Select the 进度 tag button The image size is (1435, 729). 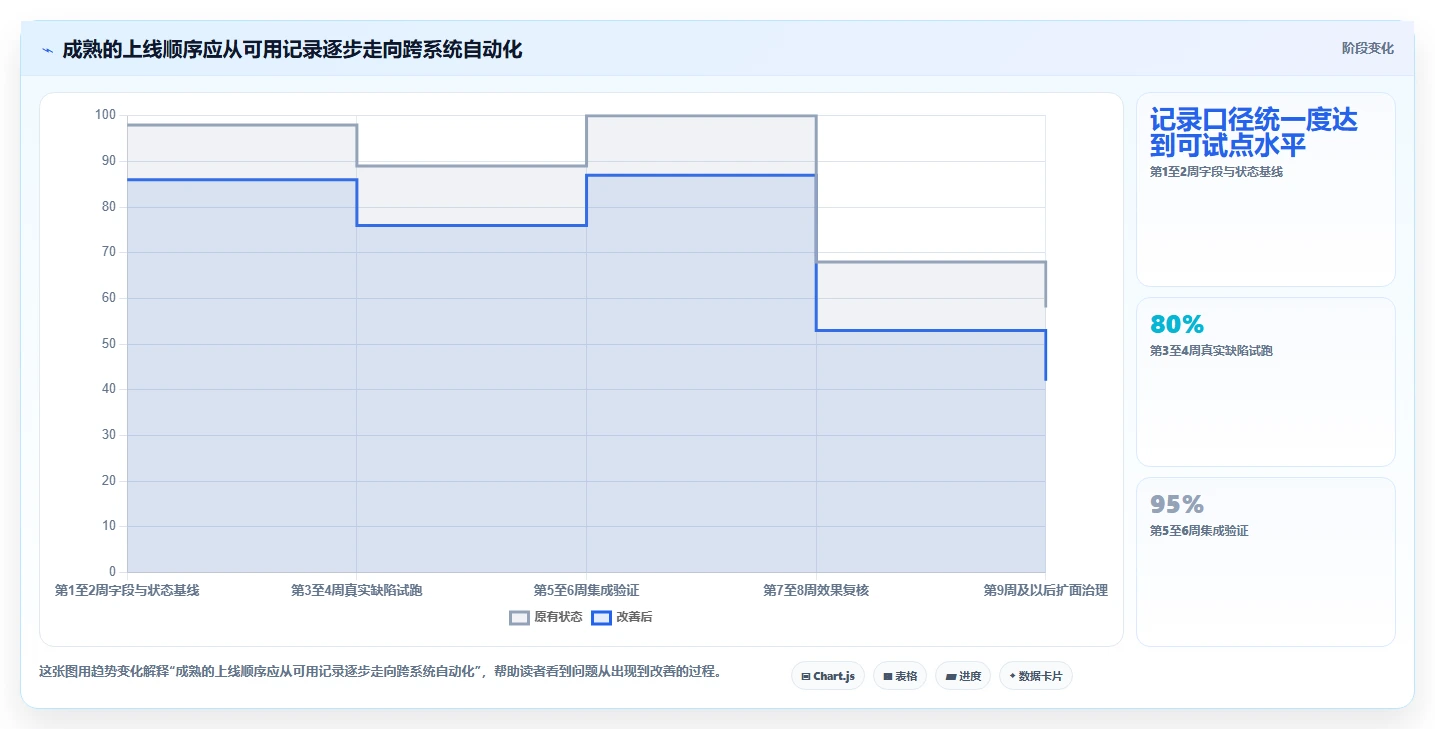[x=963, y=676]
